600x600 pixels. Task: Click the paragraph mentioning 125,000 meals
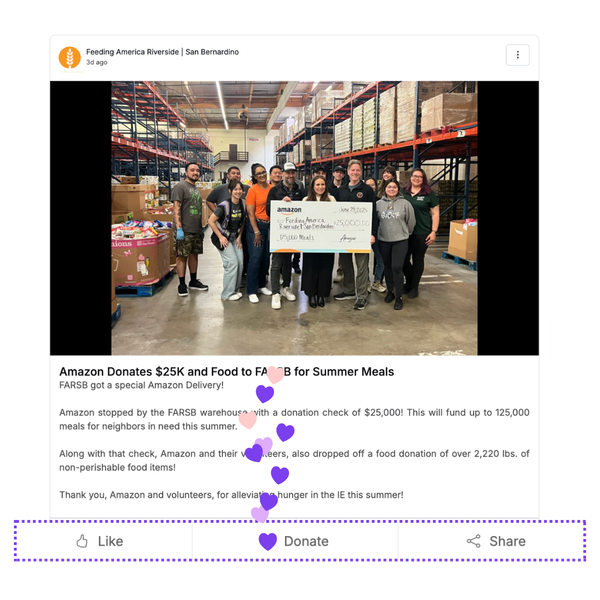(x=294, y=419)
